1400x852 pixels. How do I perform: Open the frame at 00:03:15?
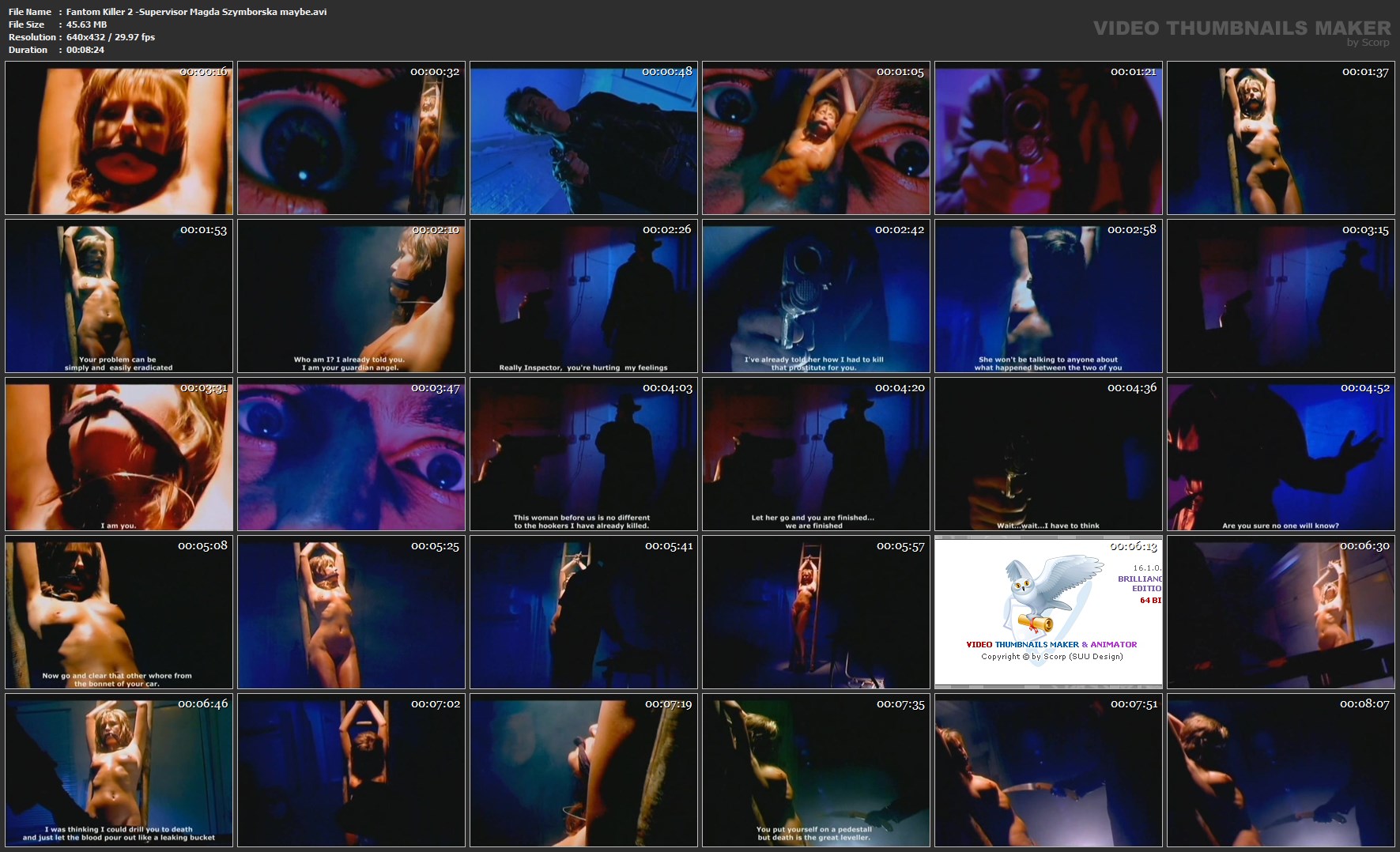(x=1281, y=296)
